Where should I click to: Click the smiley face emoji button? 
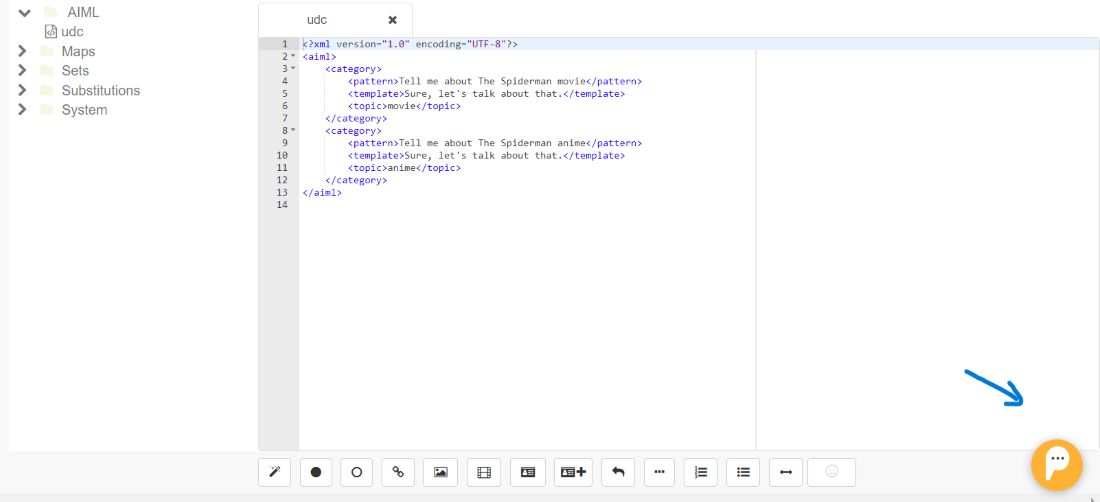(831, 473)
